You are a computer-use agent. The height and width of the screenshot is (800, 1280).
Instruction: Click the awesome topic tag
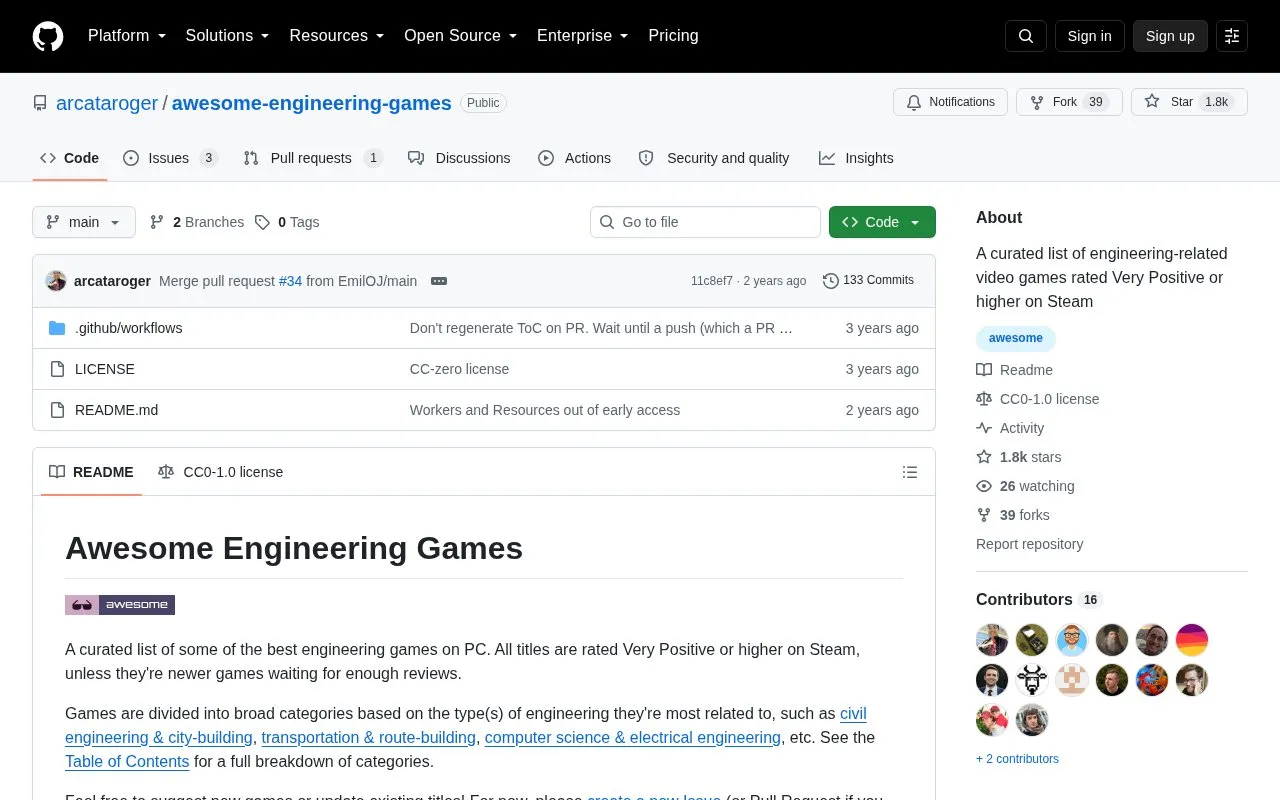tap(1016, 338)
